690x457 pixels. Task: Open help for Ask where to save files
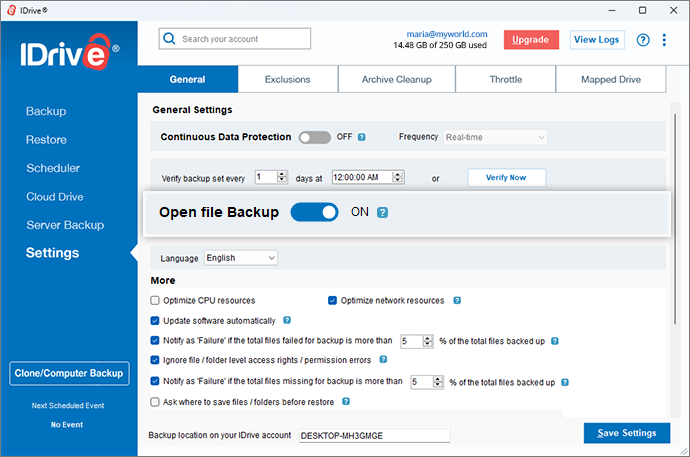[346, 401]
